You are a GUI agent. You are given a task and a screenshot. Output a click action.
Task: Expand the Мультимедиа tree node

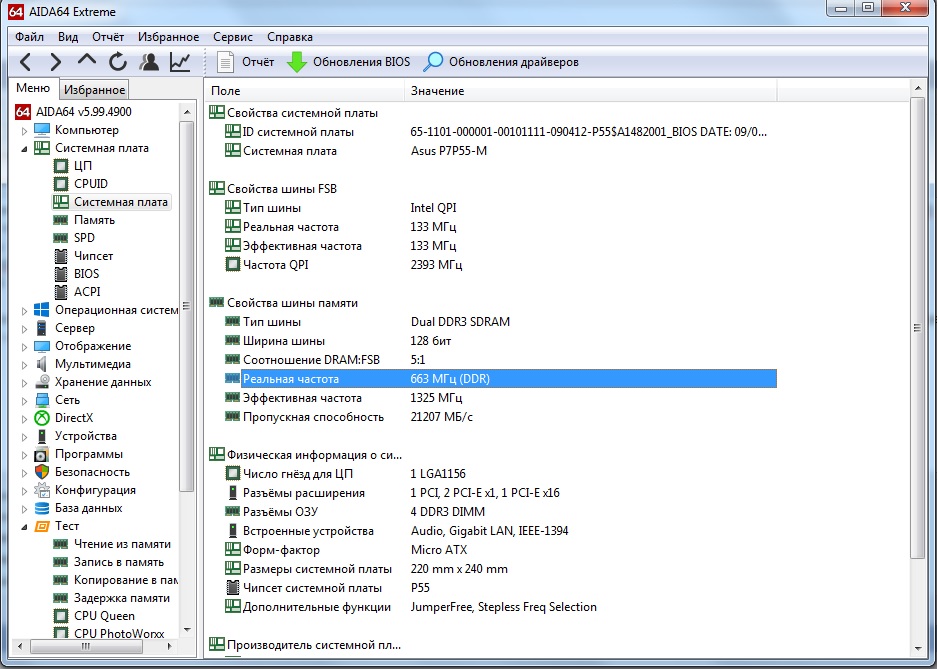click(24, 364)
